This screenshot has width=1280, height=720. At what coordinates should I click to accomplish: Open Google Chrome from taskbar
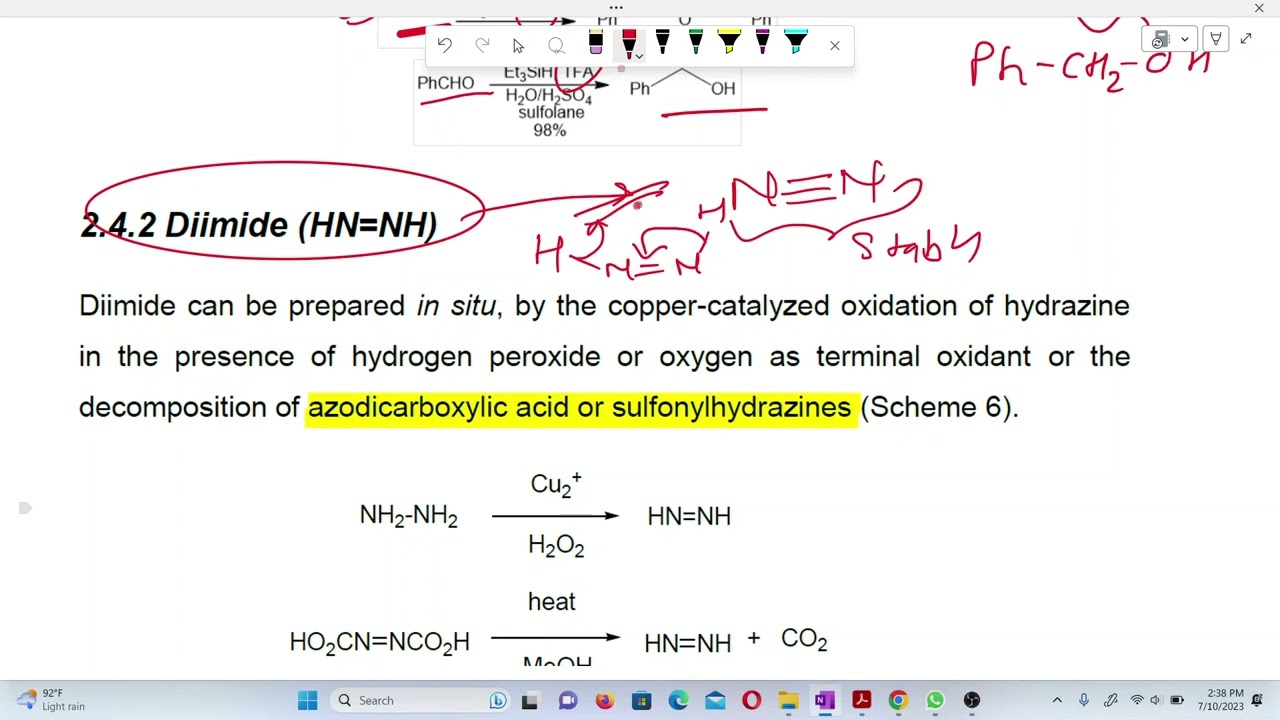[x=898, y=700]
